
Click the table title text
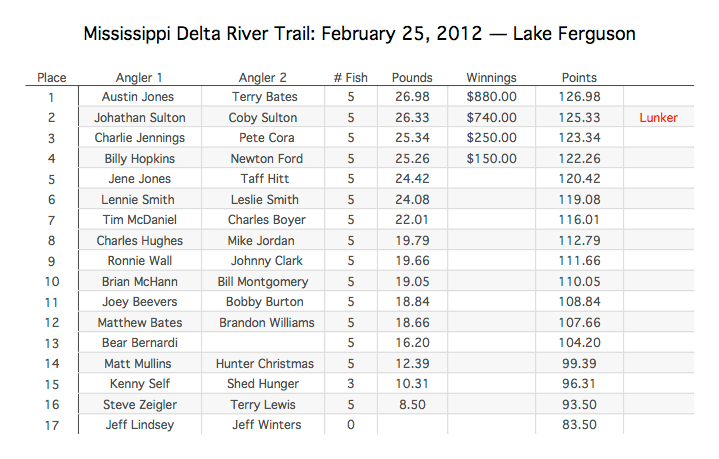(x=359, y=34)
